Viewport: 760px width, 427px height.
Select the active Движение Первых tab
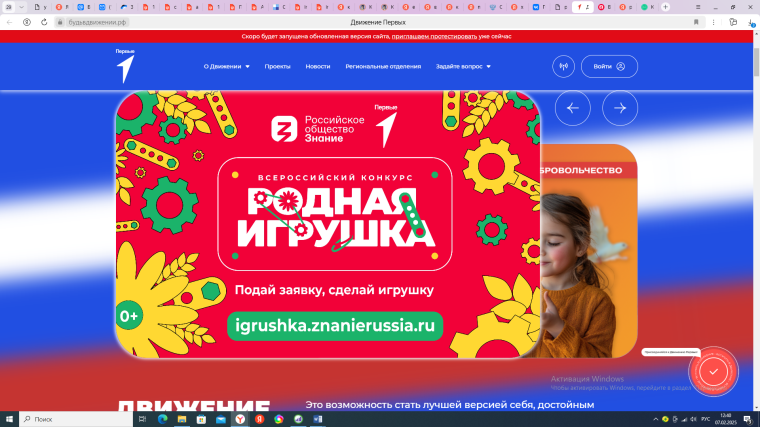[x=583, y=7]
